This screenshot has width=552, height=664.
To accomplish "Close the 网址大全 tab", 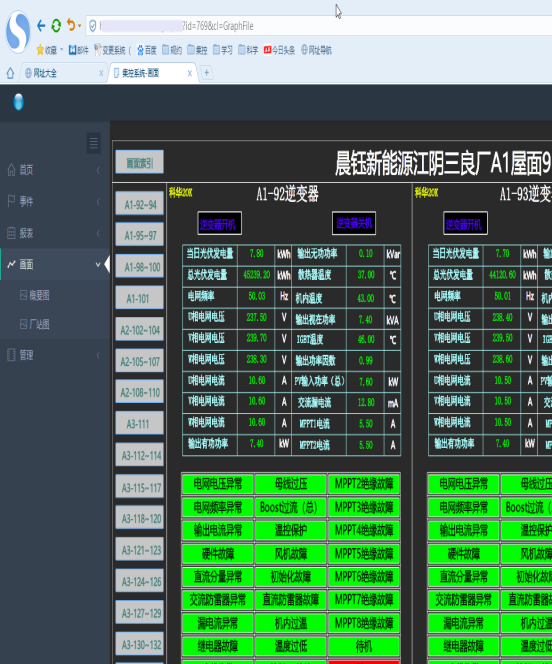I will [101, 73].
